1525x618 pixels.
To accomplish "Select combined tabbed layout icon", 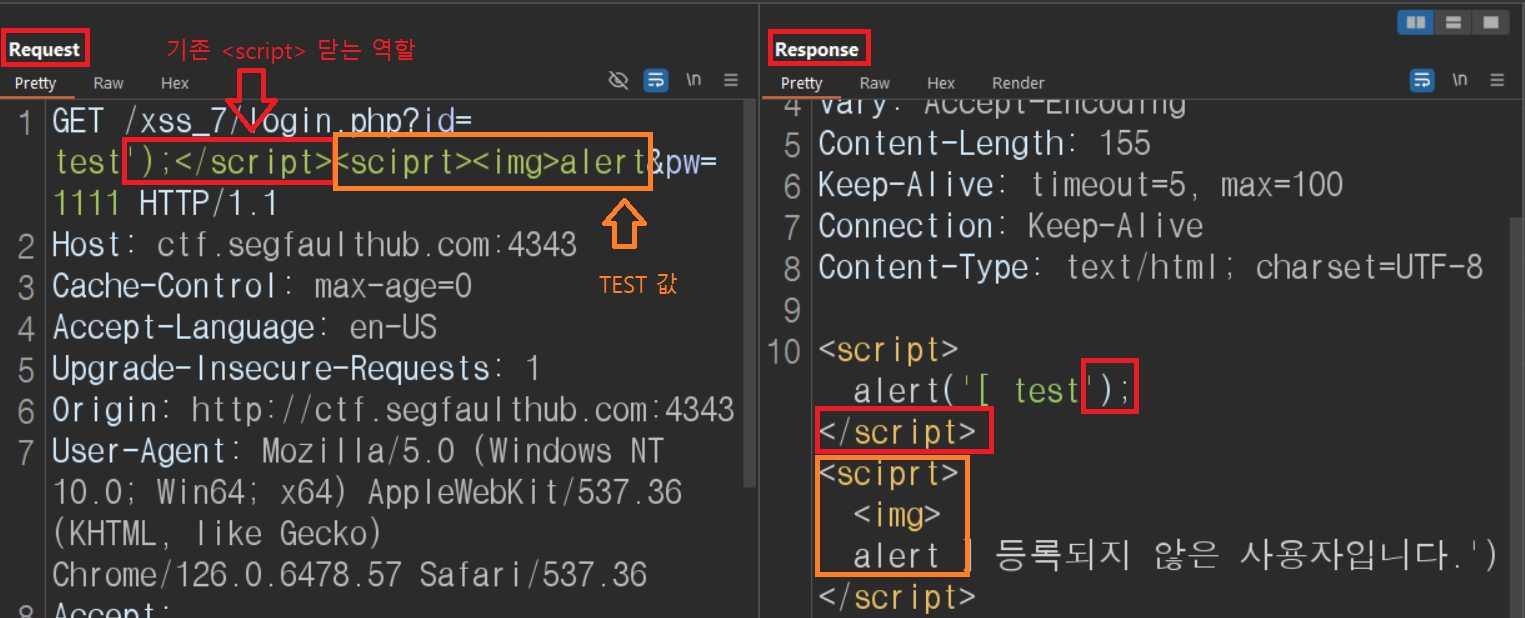I will (x=1490, y=22).
